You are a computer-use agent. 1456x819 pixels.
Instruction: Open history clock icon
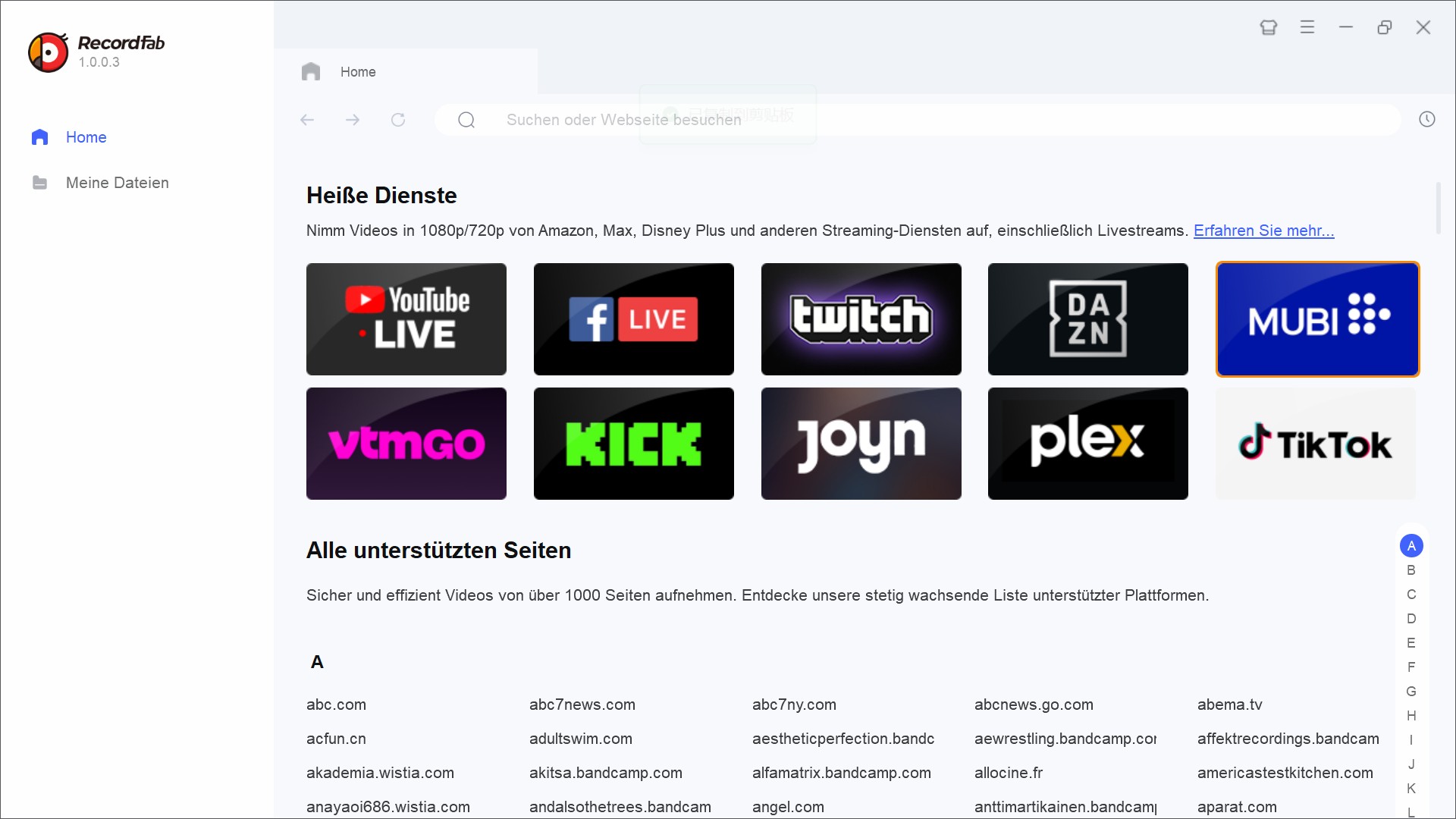click(x=1427, y=119)
